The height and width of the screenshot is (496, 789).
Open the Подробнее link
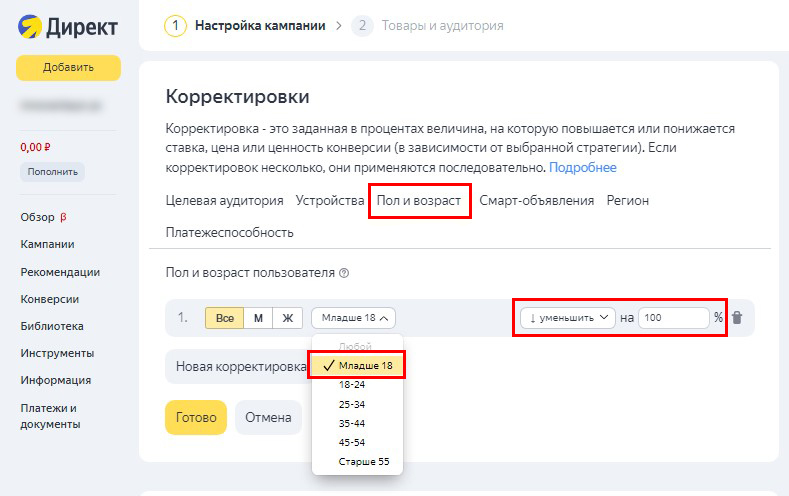pyautogui.click(x=583, y=168)
